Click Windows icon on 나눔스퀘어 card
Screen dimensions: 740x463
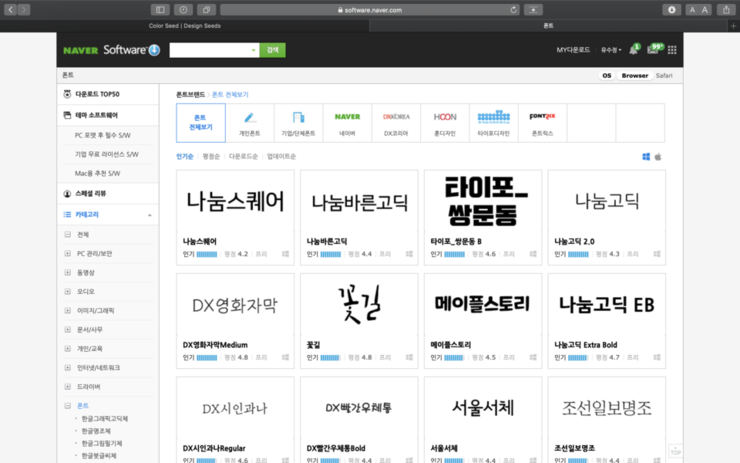(x=286, y=254)
